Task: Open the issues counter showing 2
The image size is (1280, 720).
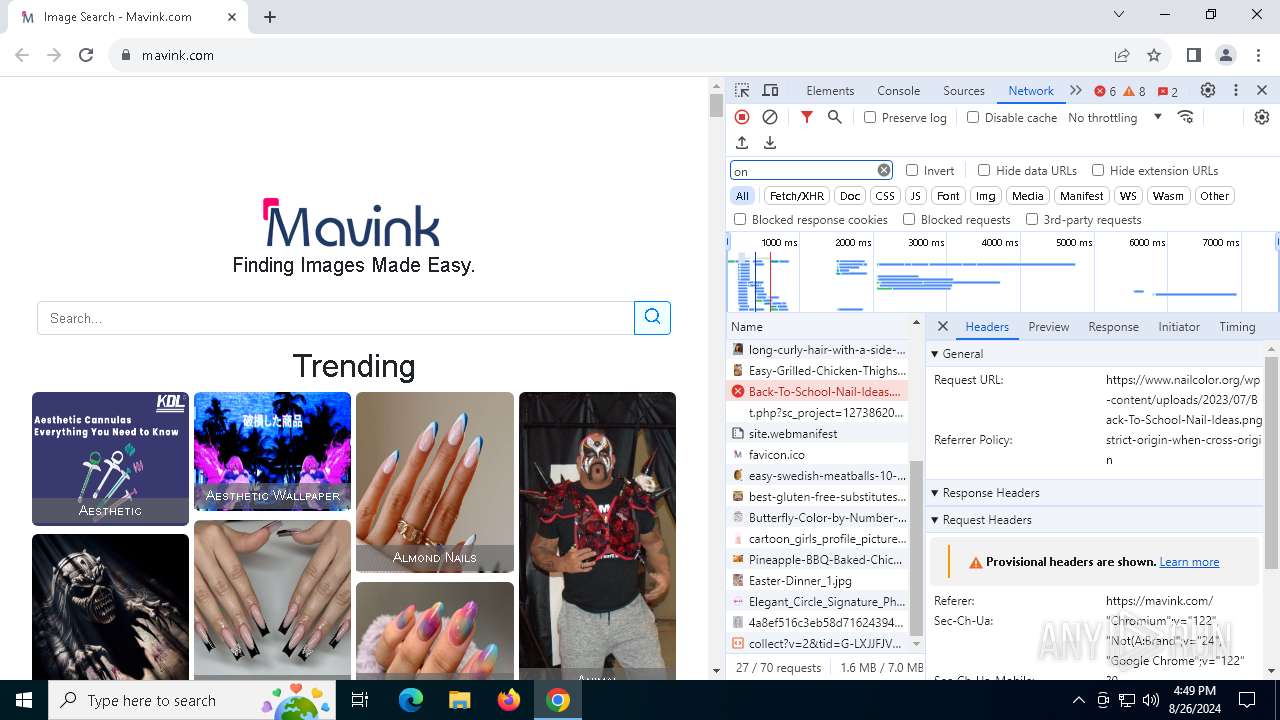Action: pos(1168,91)
